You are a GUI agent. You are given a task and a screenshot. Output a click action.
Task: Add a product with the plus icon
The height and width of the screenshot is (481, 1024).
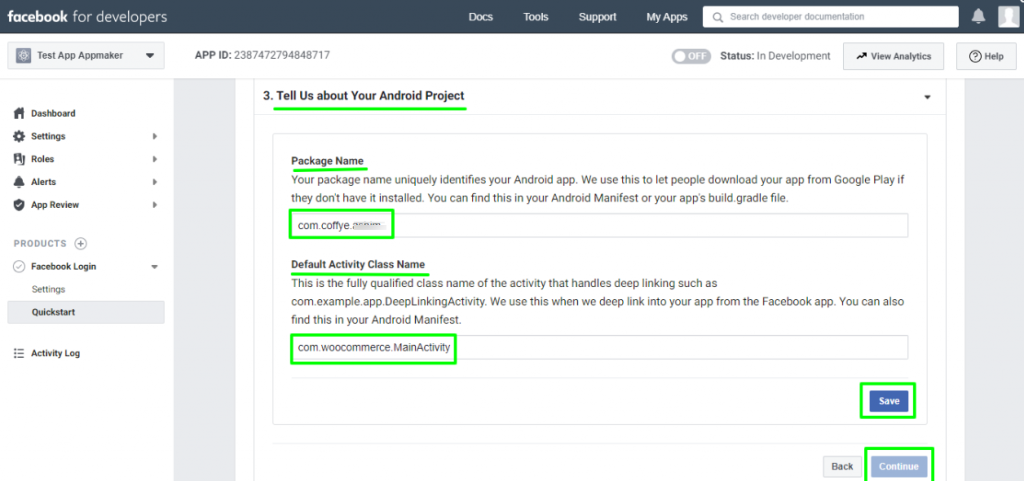[x=80, y=243]
